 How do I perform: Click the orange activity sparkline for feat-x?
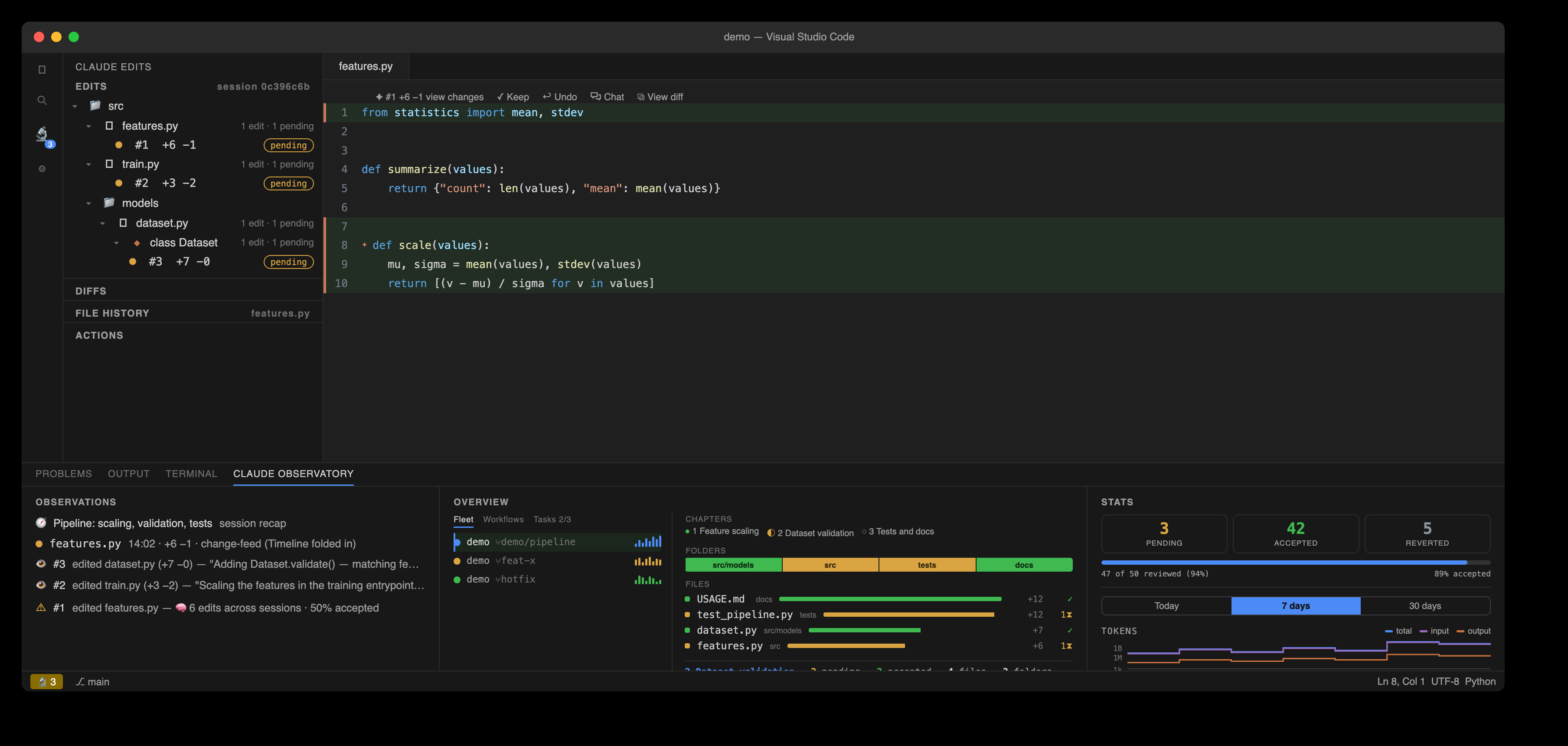[648, 561]
